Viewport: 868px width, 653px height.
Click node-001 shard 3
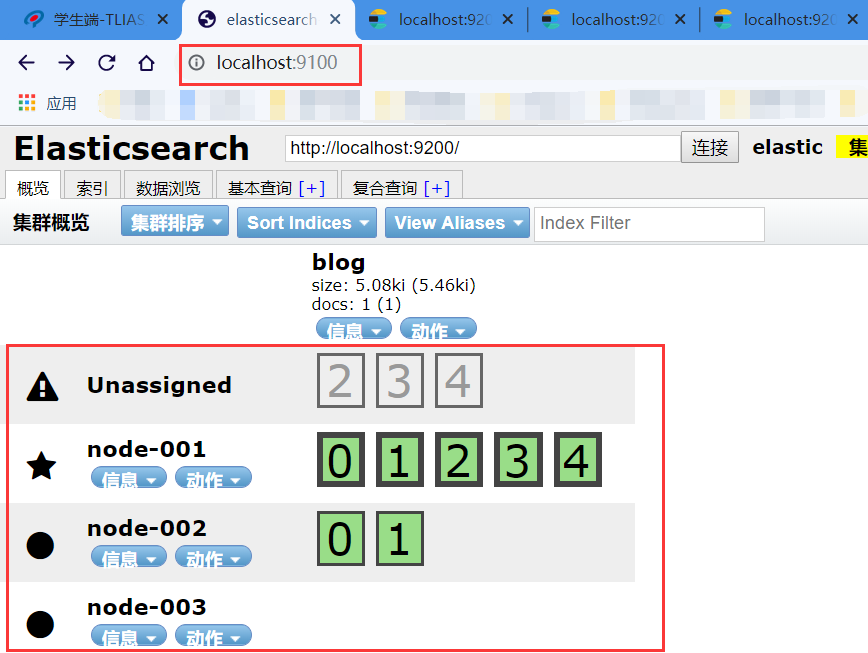click(x=518, y=460)
